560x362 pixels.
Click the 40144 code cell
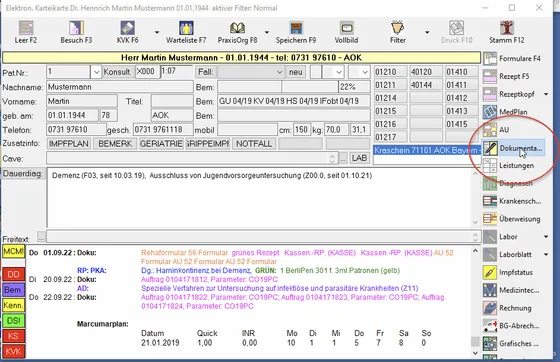tap(426, 85)
